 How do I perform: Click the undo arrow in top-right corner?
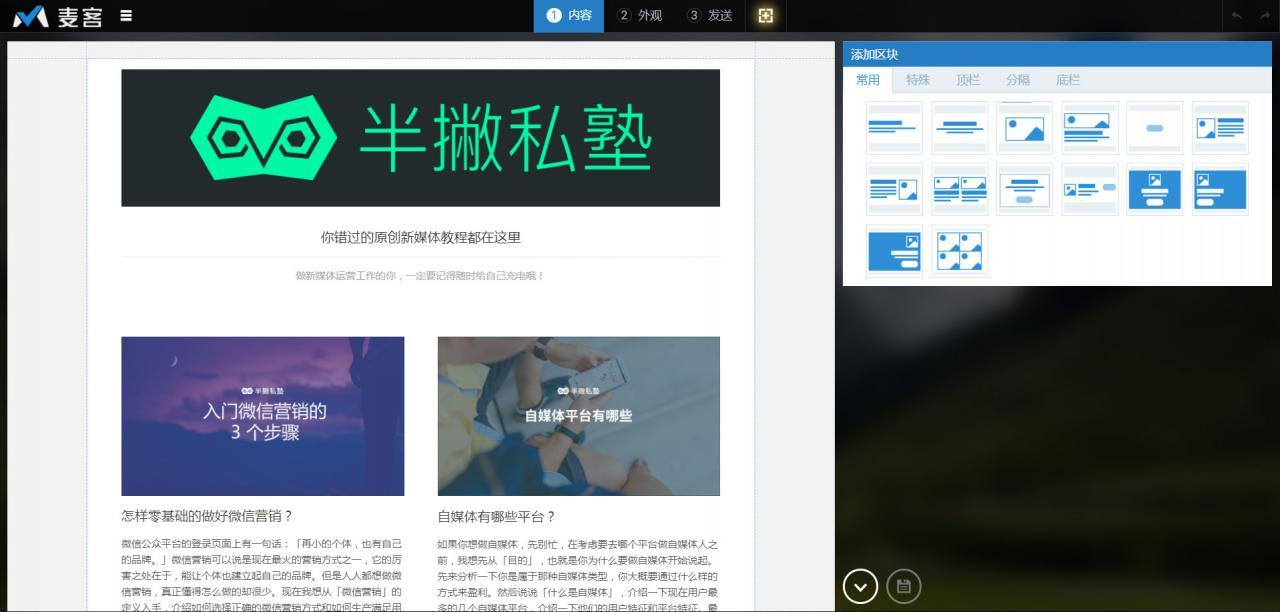coord(1237,16)
